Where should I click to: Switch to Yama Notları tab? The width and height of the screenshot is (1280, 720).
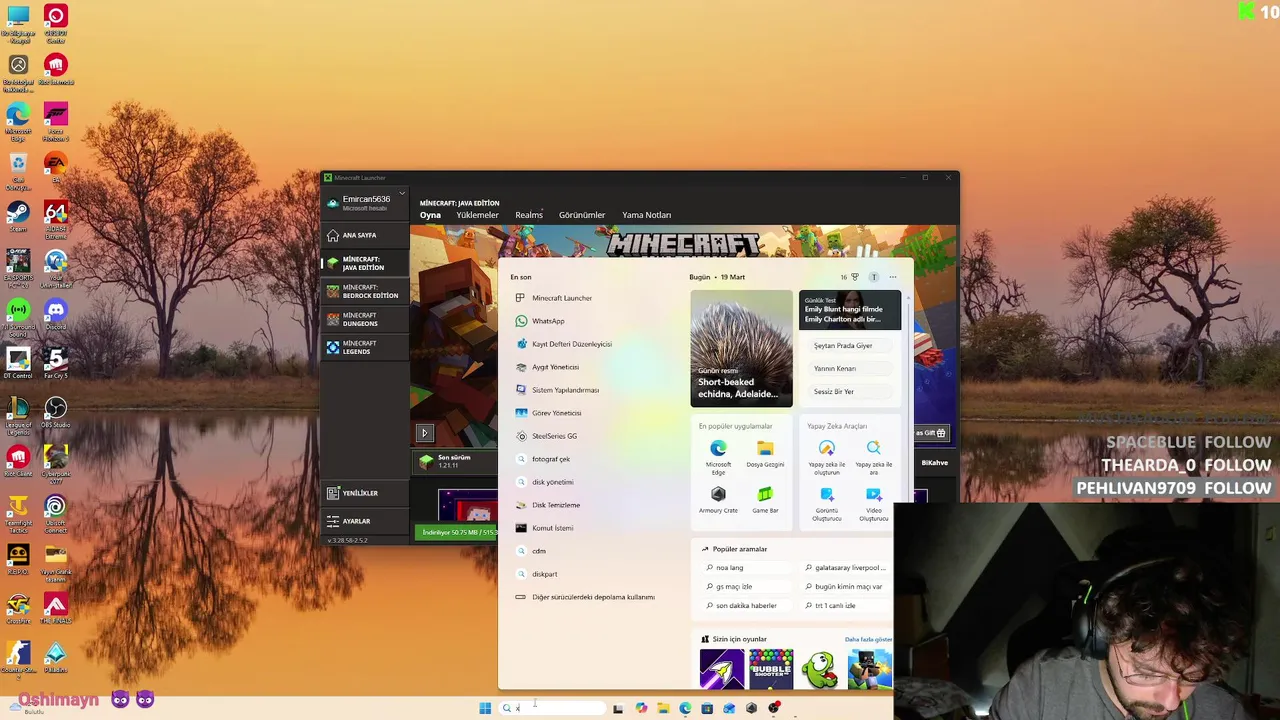coord(646,215)
